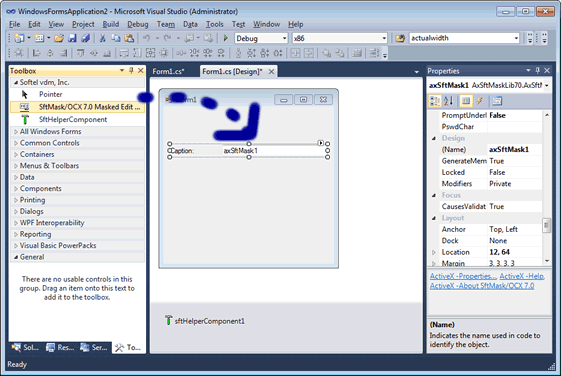Open the x86 platform dropdown
Screen dimensions: 561x376
(384, 38)
